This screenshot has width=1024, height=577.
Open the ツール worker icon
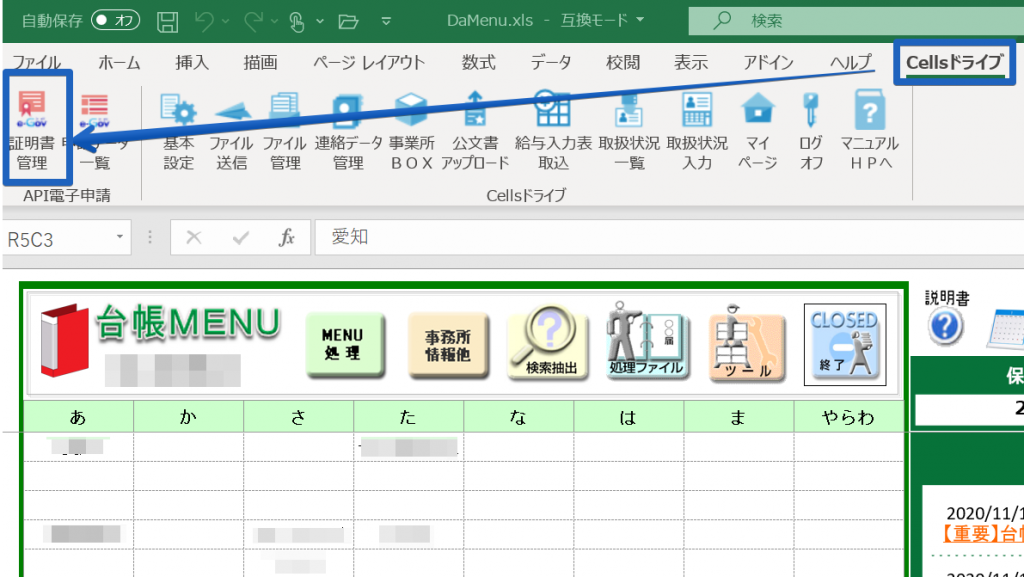click(x=746, y=344)
